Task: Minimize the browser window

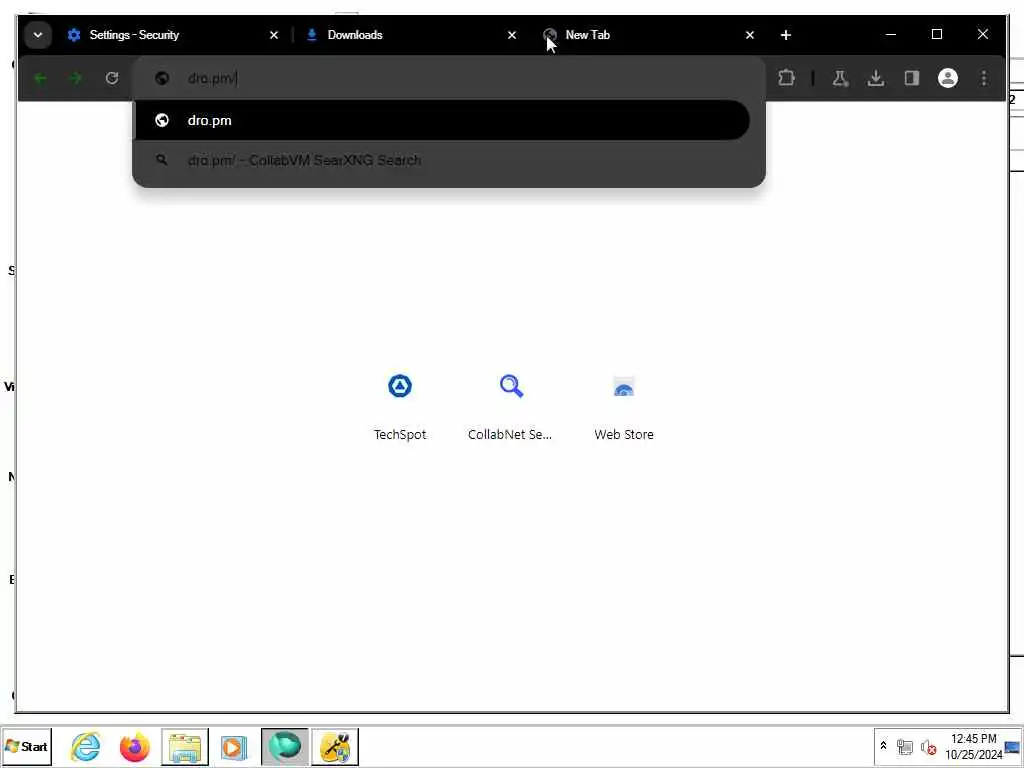Action: [x=891, y=35]
